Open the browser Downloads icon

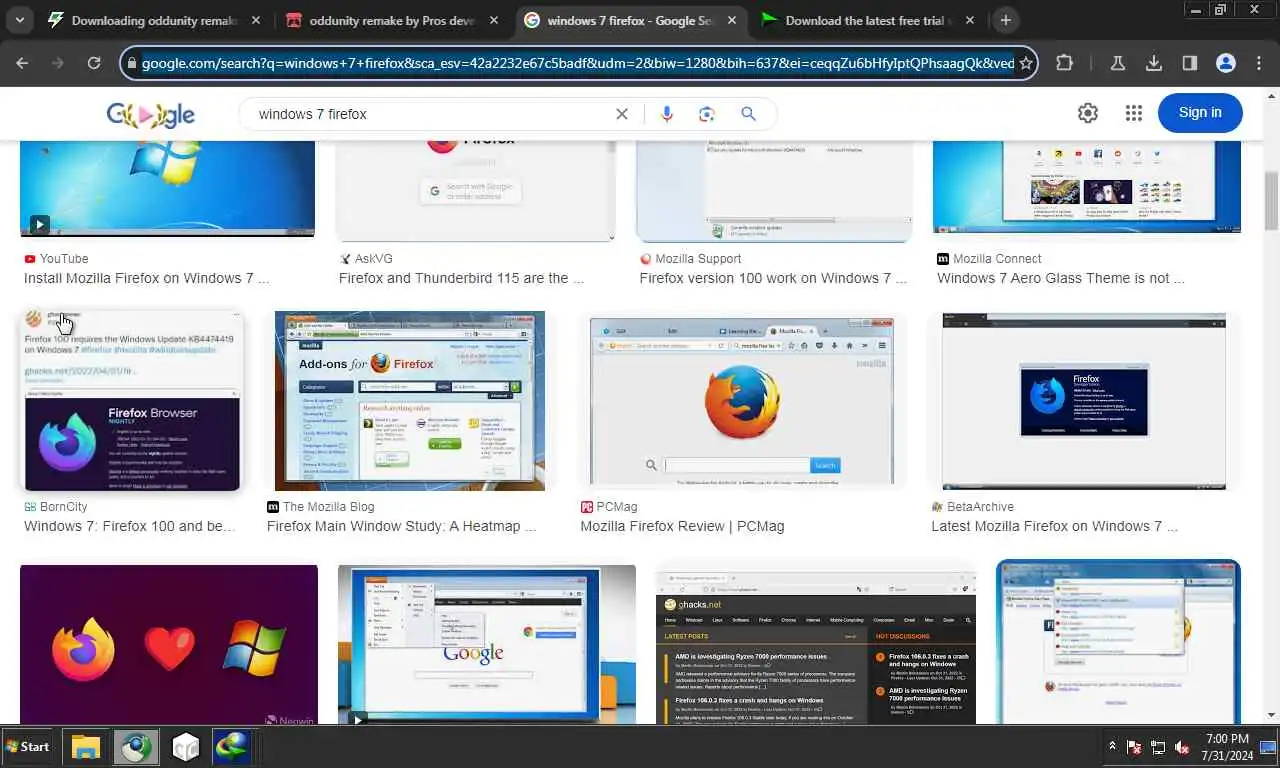point(1154,63)
